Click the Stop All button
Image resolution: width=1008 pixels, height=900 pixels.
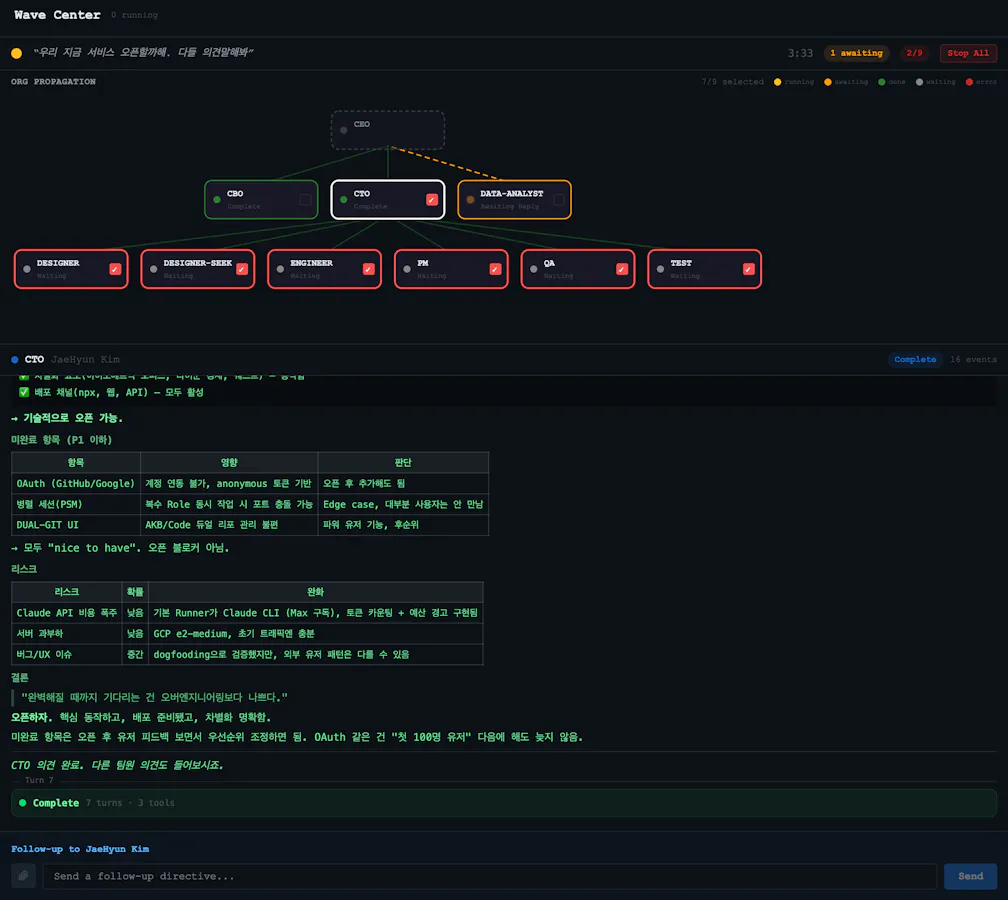[x=968, y=53]
